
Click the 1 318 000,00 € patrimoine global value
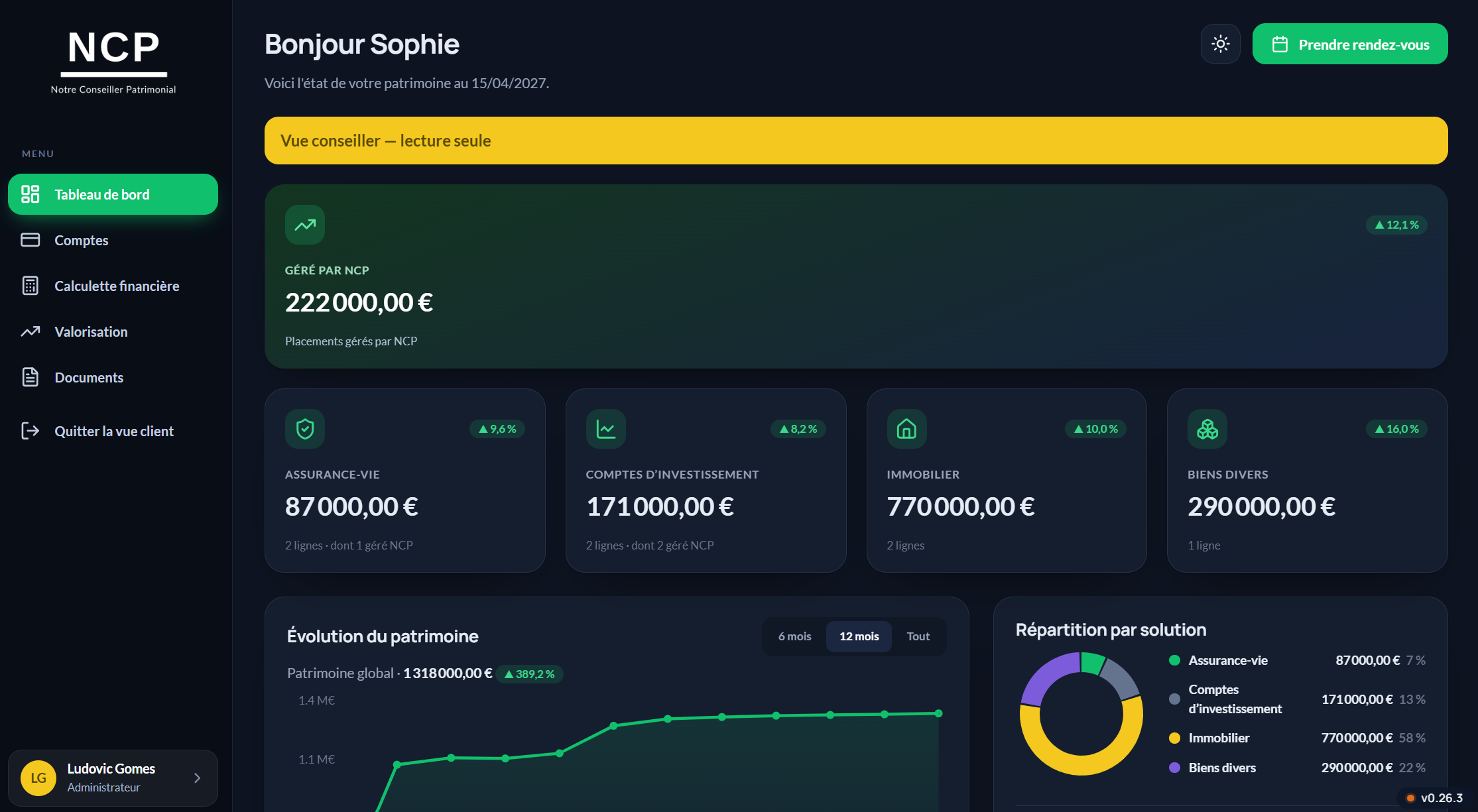[x=448, y=673]
